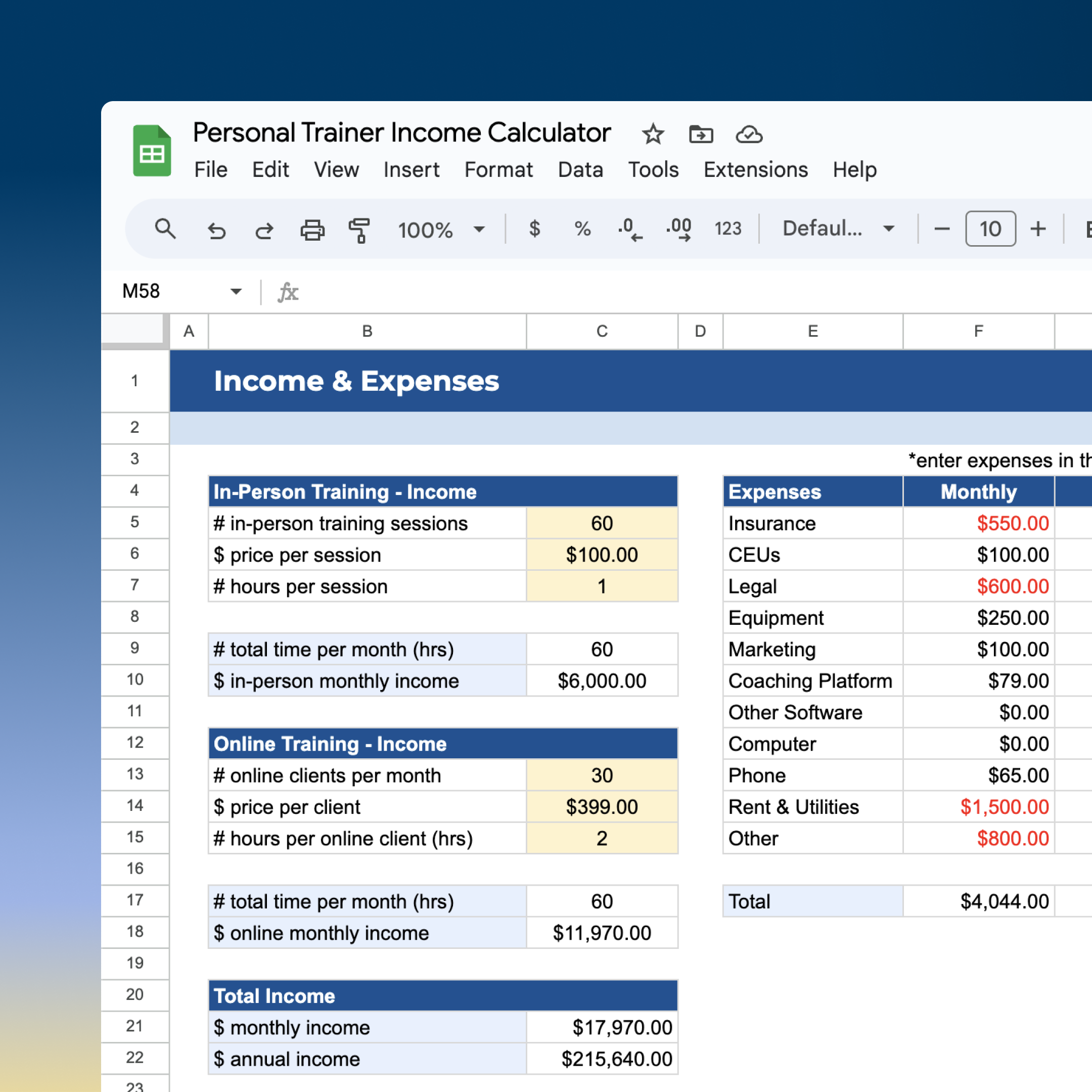This screenshot has width=1092, height=1092.
Task: Decrease font size with minus button
Action: click(942, 229)
